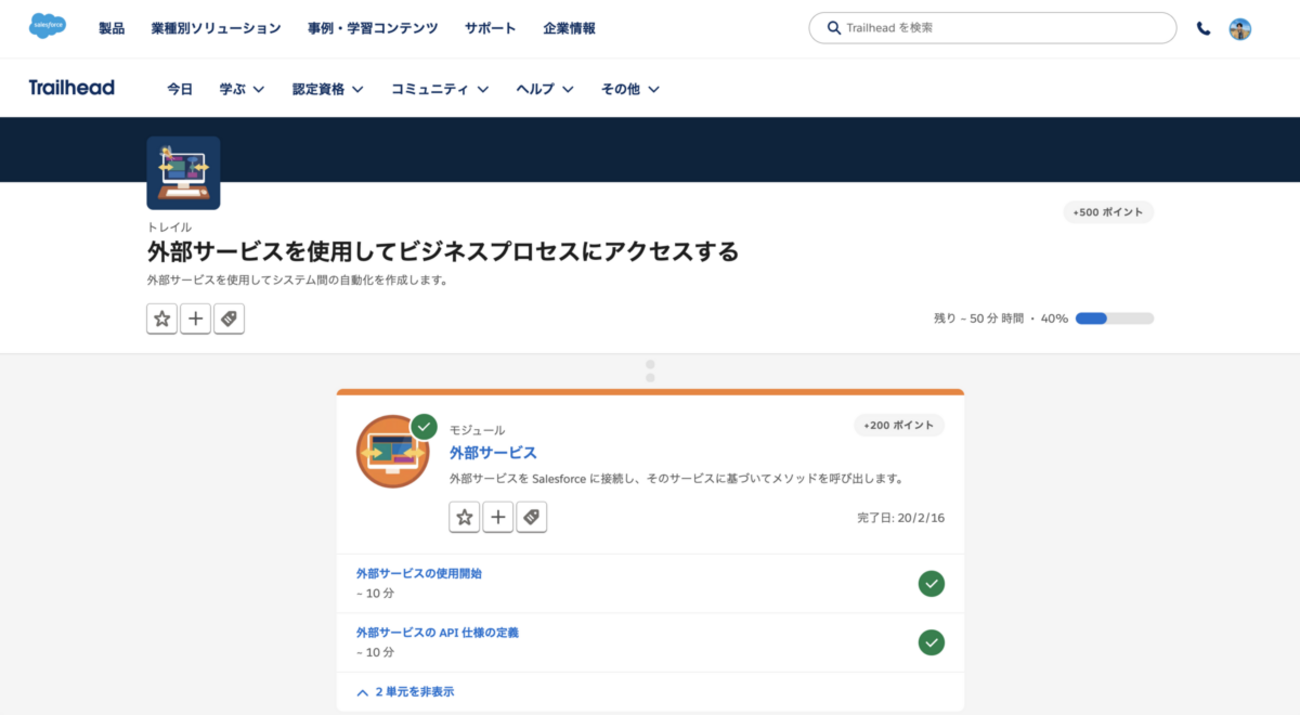
Task: Click the +500 ポイント badge
Action: tap(1108, 212)
